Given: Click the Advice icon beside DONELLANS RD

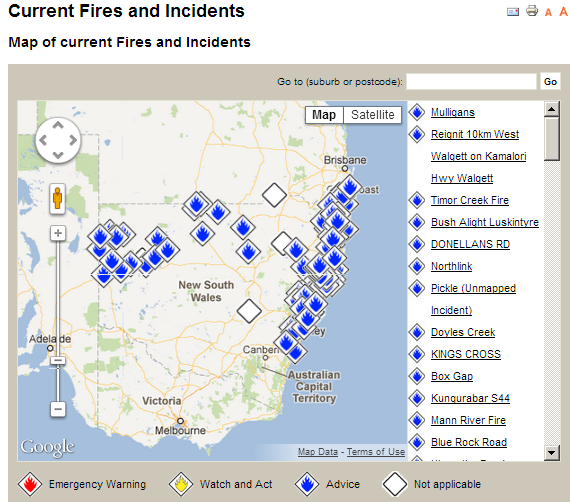Looking at the screenshot, I should [417, 244].
